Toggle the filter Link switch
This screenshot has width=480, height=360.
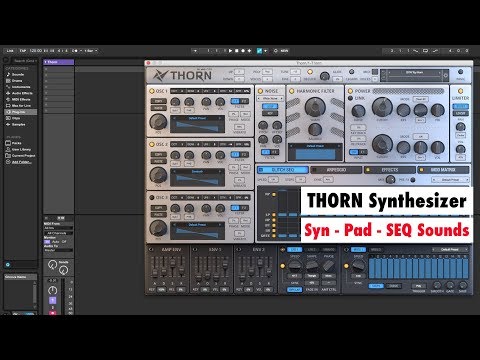(350, 98)
